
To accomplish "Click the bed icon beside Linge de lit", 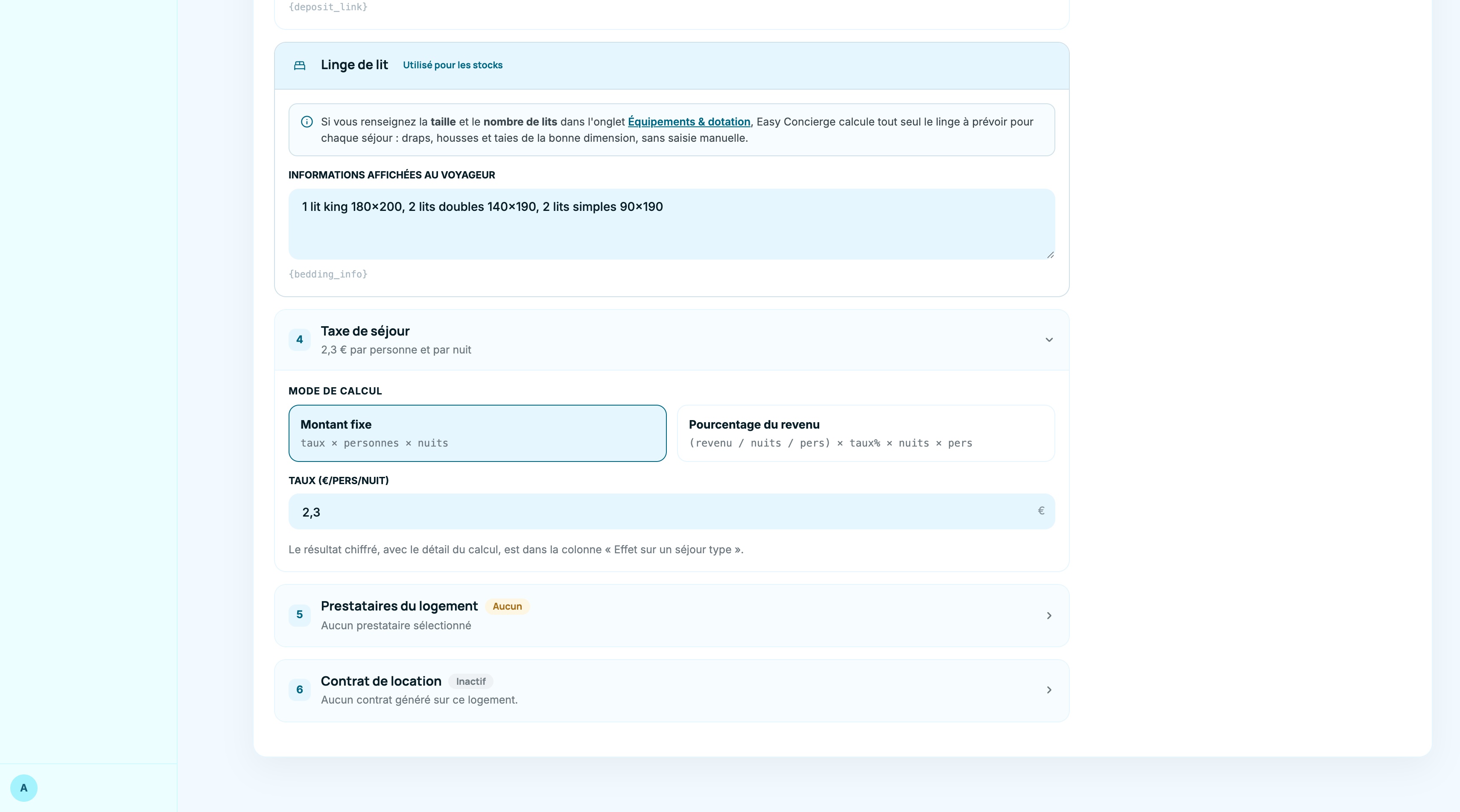I will point(299,66).
